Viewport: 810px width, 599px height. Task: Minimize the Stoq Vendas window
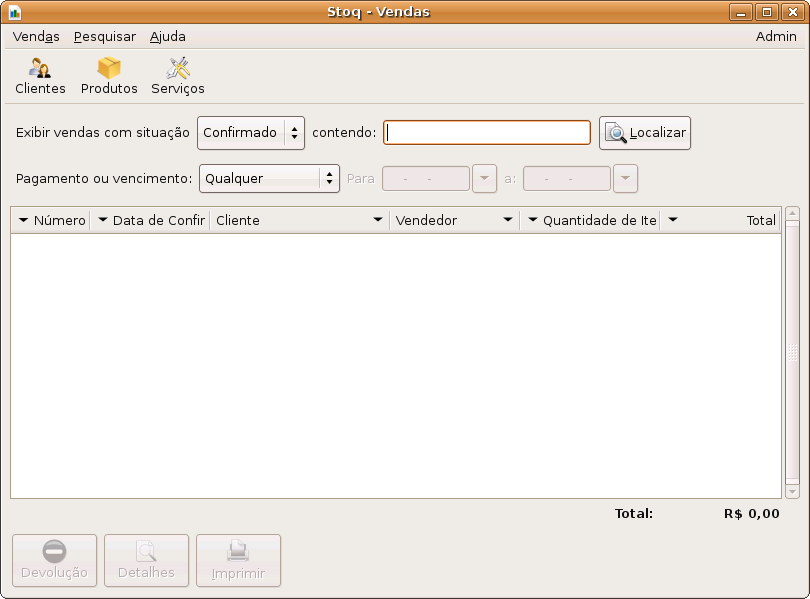[741, 12]
